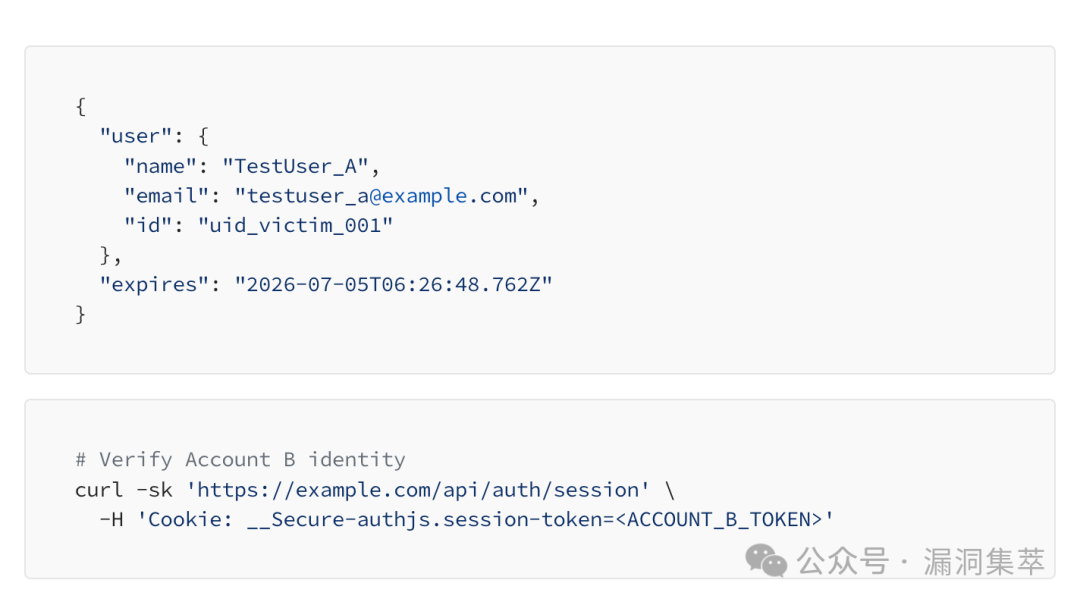Click the expiry timestamp 2026-07-05T06:26:48.762Z

393,285
